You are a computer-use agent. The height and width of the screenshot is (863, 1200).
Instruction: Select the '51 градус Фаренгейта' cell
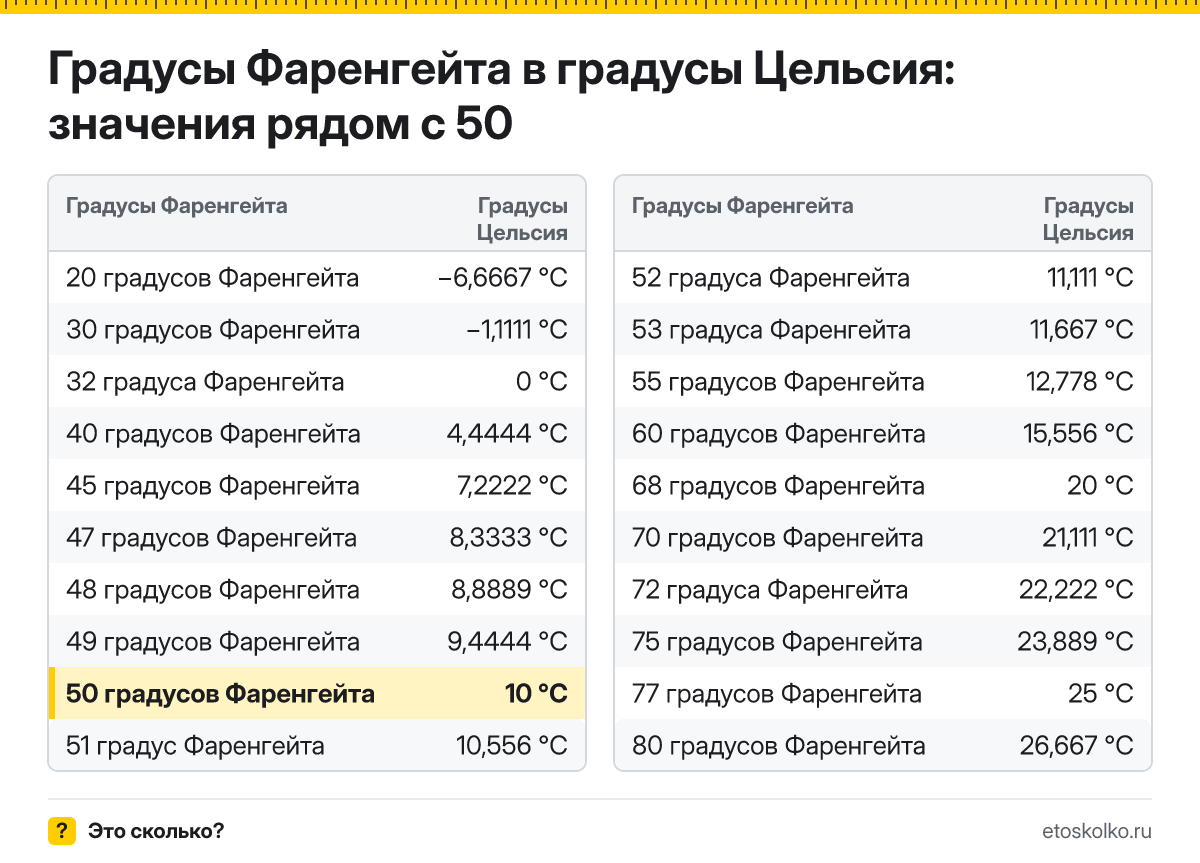pyautogui.click(x=195, y=746)
